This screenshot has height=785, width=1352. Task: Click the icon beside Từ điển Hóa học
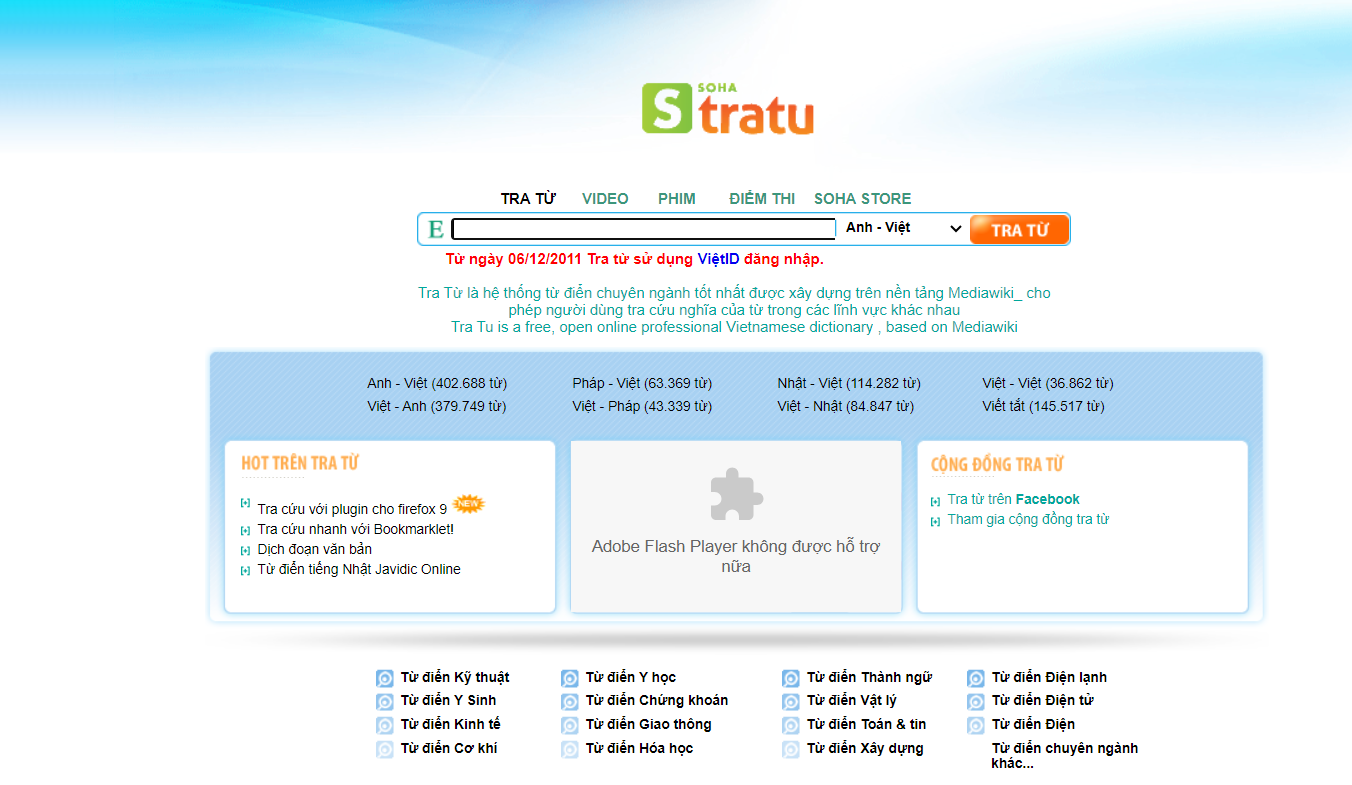(x=570, y=749)
